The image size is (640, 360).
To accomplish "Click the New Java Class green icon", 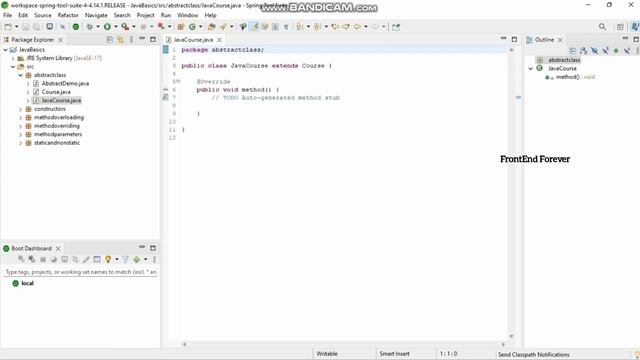I will point(192,27).
